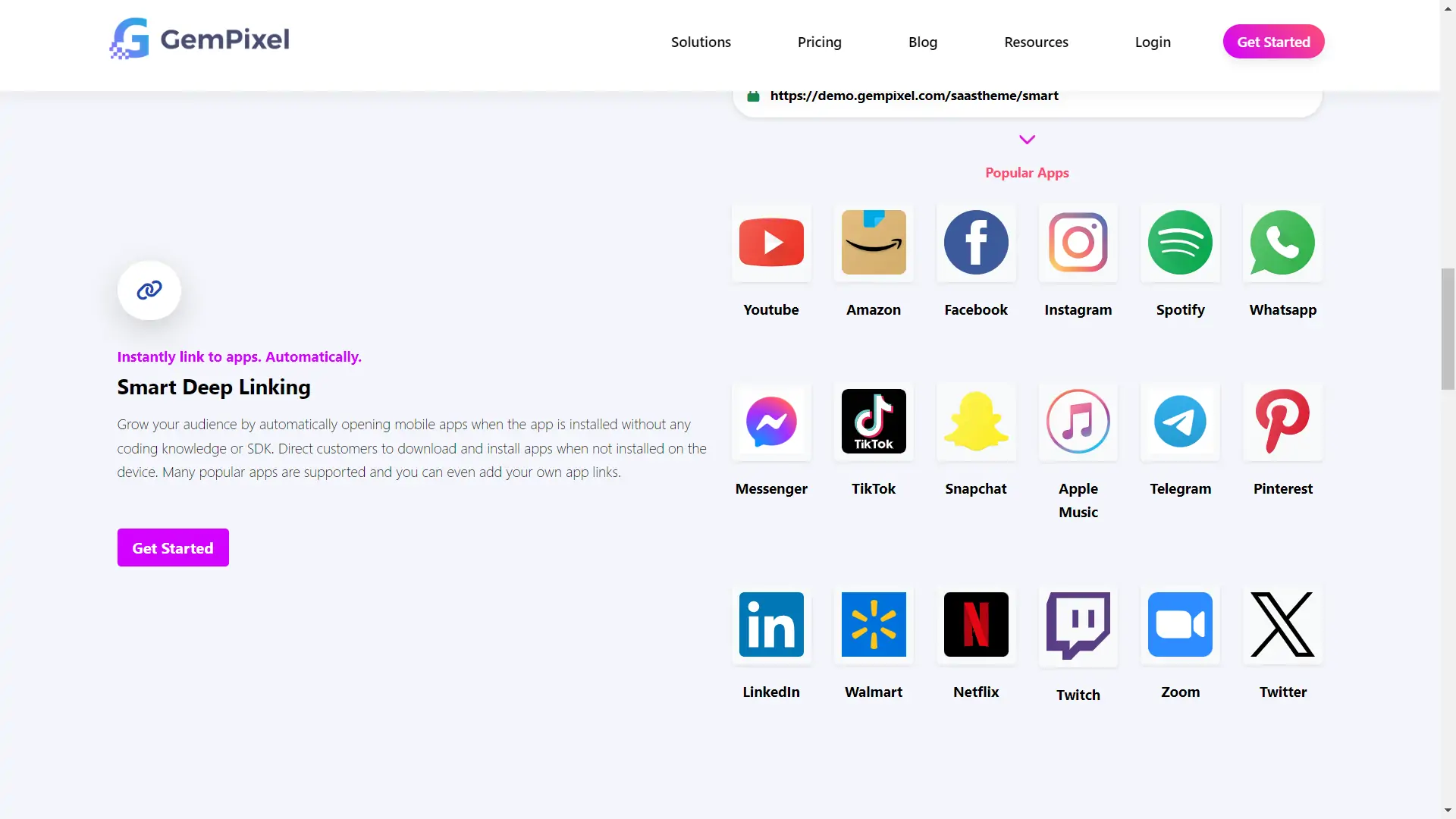Open the Twitch app icon
Viewport: 1456px width, 819px height.
click(1078, 625)
